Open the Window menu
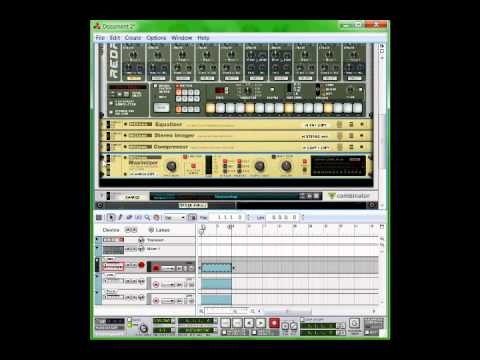Viewport: 480px width, 360px height. [x=182, y=38]
